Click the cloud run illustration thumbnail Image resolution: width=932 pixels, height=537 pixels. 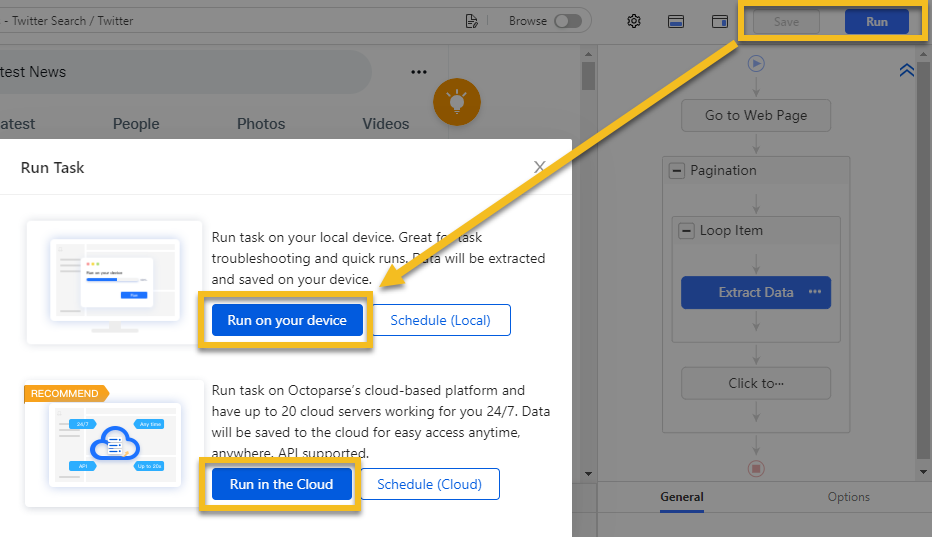point(115,444)
